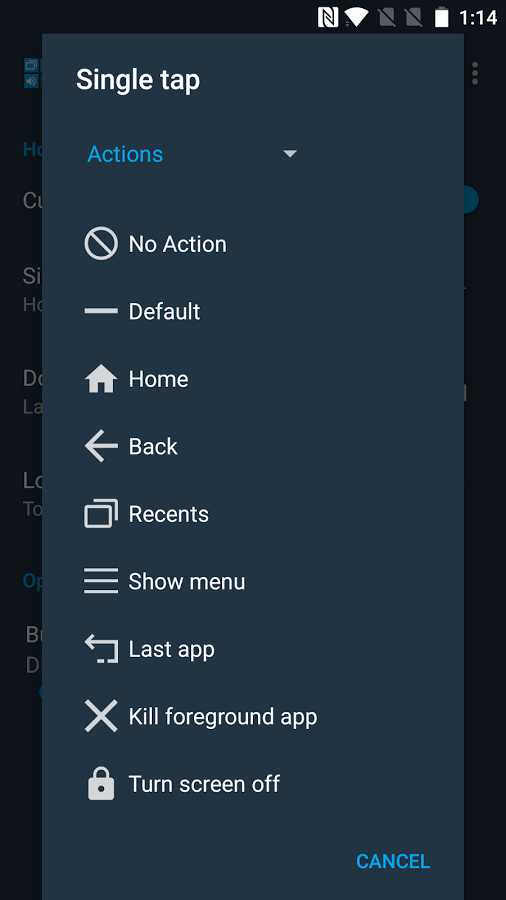The width and height of the screenshot is (506, 900).
Task: Tap the Home house icon
Action: [101, 379]
